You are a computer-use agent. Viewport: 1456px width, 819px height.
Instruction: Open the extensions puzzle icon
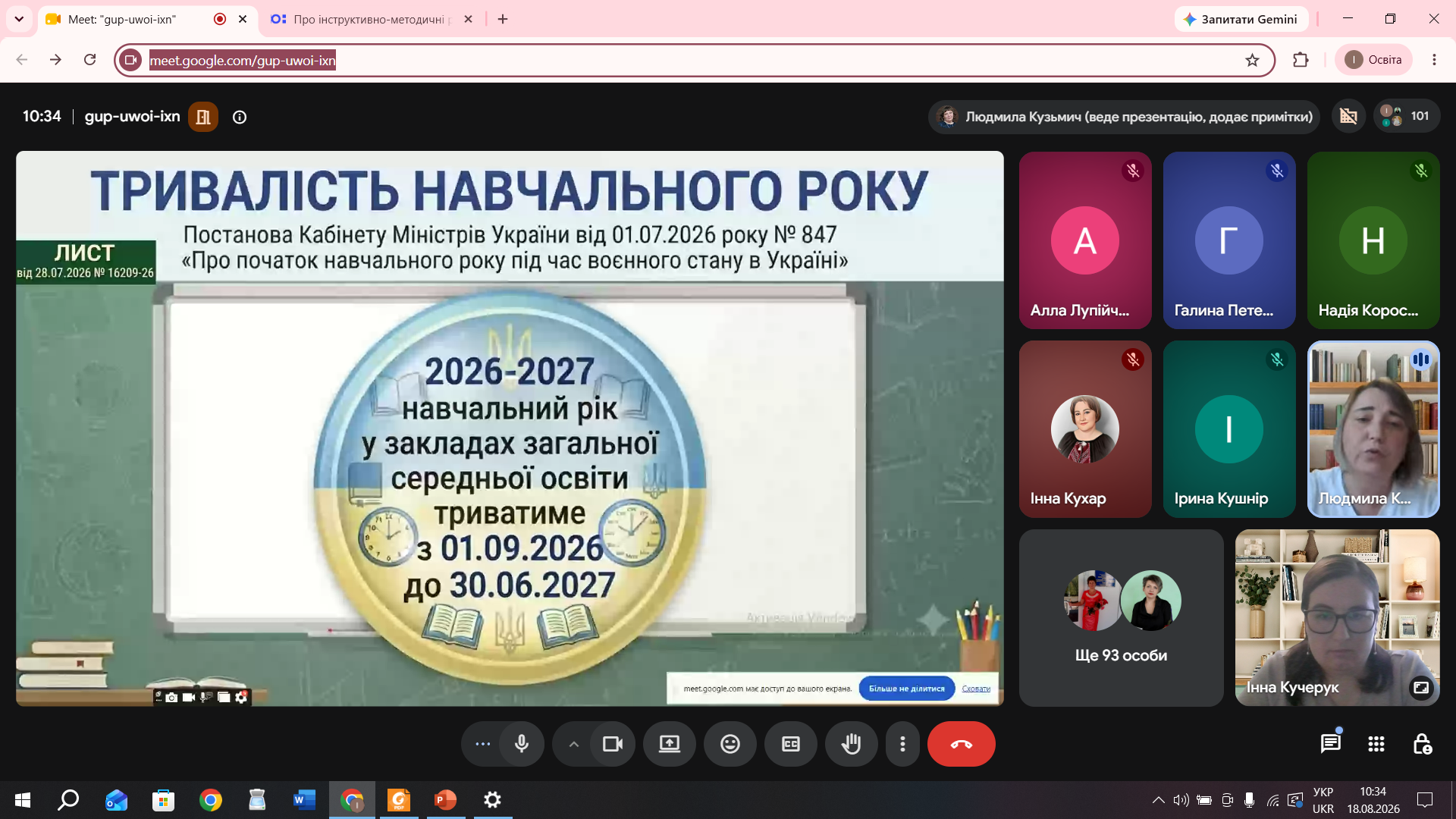click(1301, 60)
